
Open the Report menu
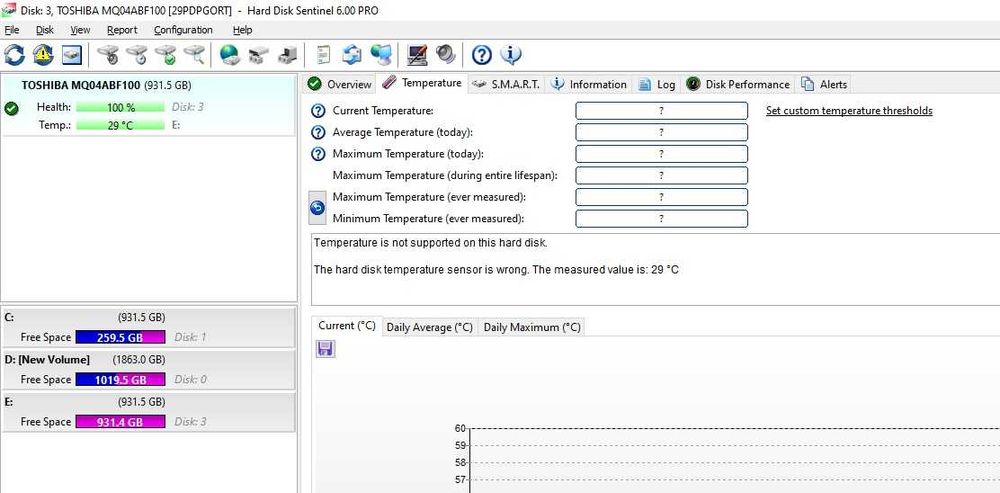tap(122, 30)
